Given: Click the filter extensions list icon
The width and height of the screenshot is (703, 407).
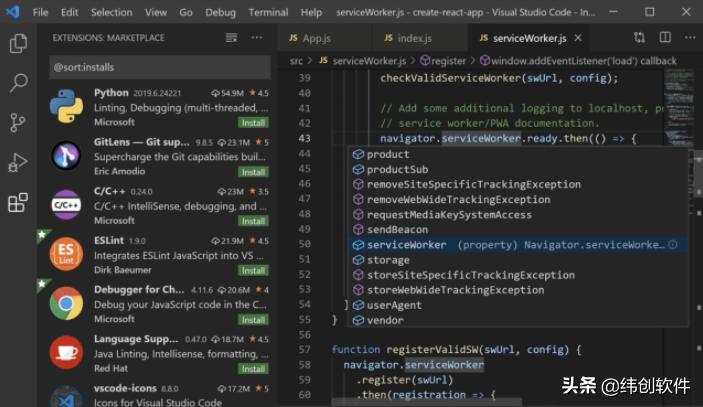Looking at the screenshot, I should (x=232, y=38).
